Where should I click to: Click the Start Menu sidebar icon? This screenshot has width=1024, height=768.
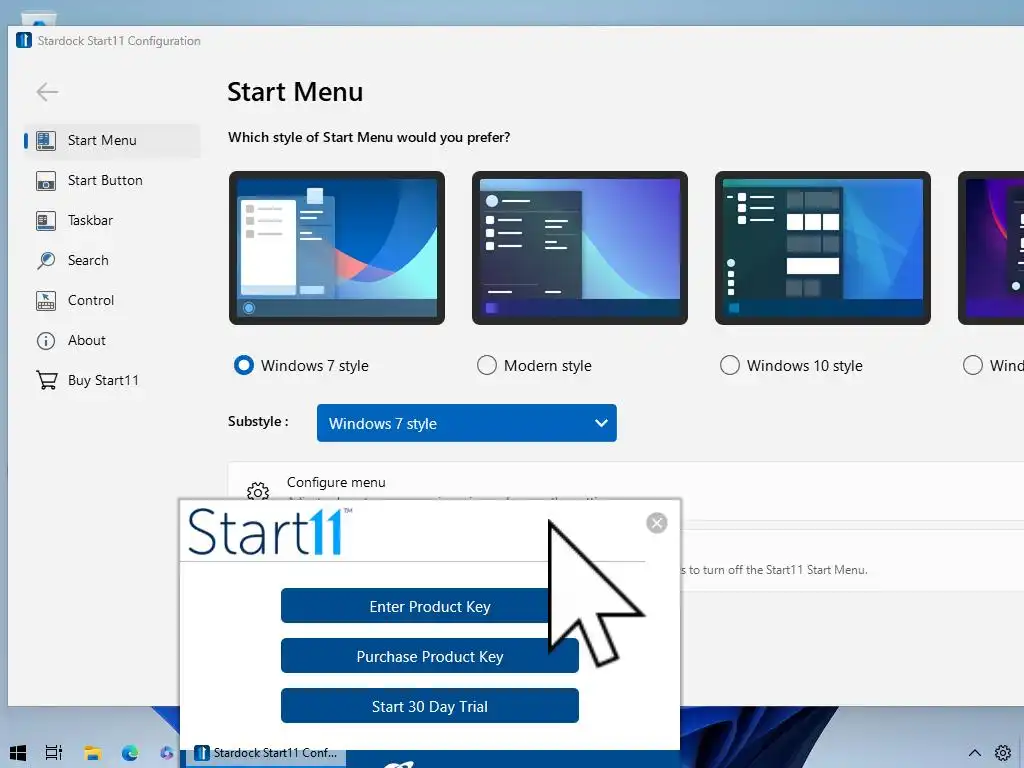(x=46, y=140)
